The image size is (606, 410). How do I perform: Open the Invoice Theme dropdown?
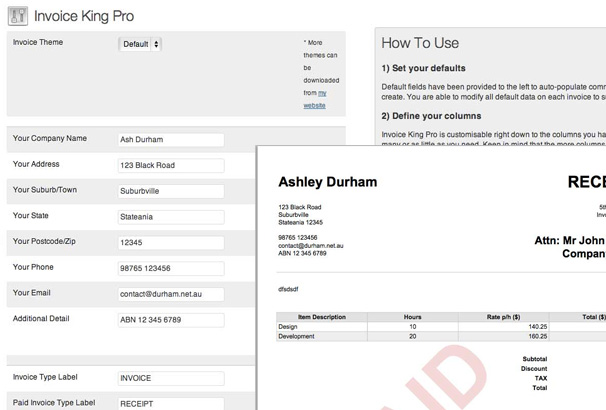pos(140,44)
